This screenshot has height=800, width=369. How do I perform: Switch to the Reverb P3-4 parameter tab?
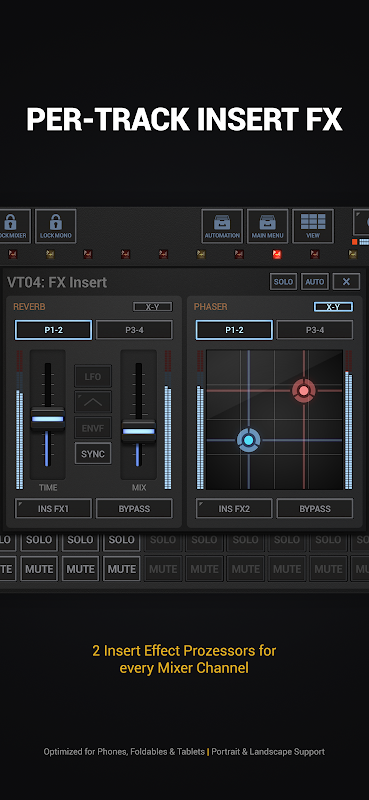134,330
